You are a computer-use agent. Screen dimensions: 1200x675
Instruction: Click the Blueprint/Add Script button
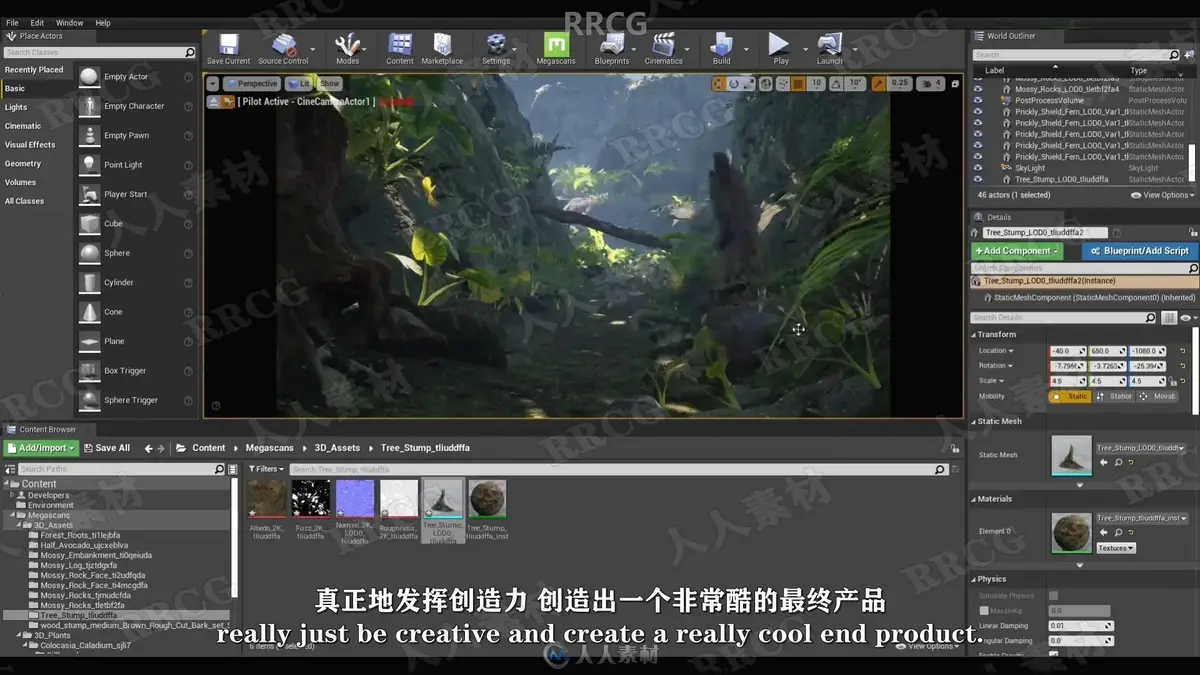tap(1140, 251)
